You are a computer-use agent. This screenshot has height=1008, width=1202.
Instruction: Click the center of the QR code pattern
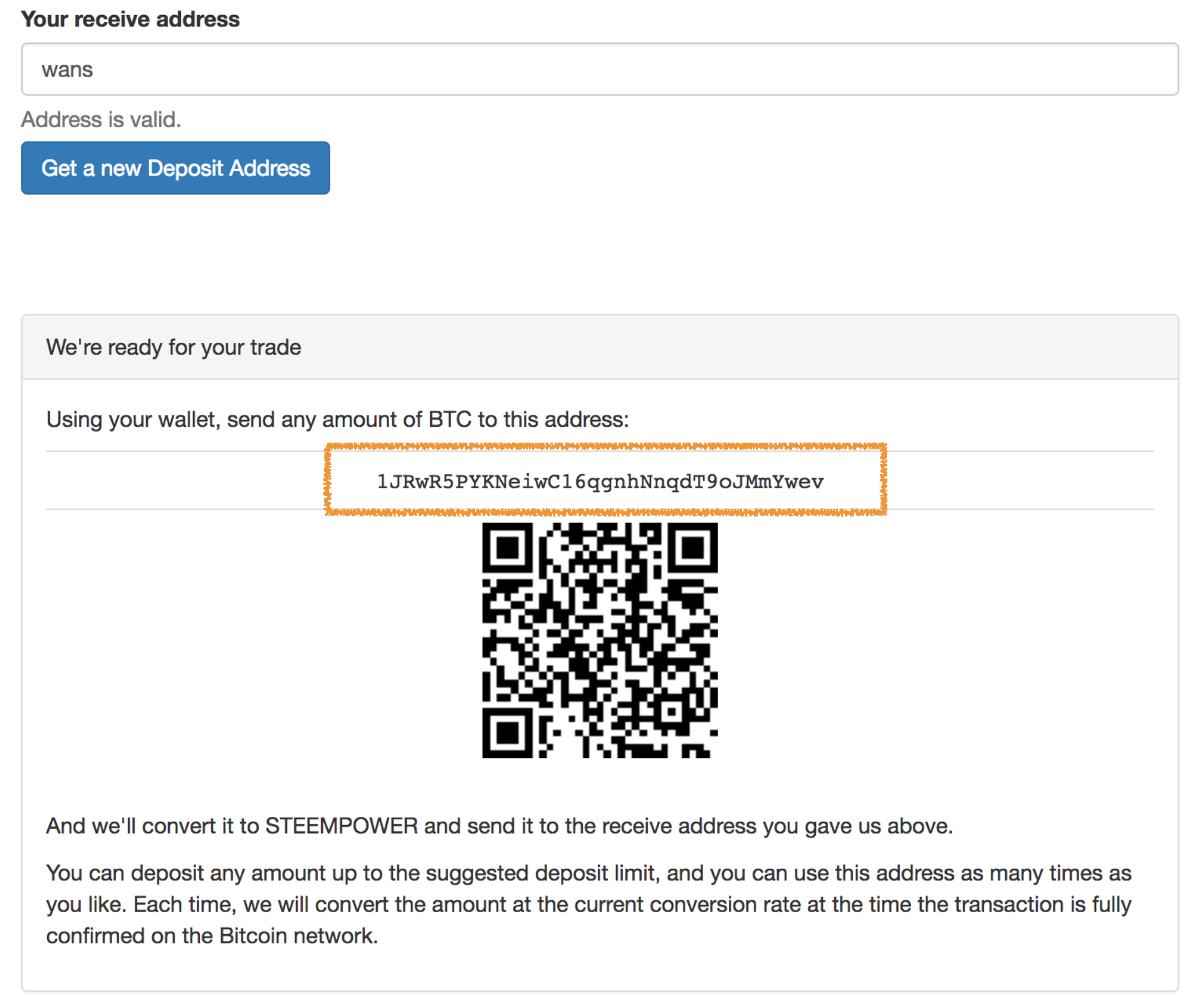point(600,640)
